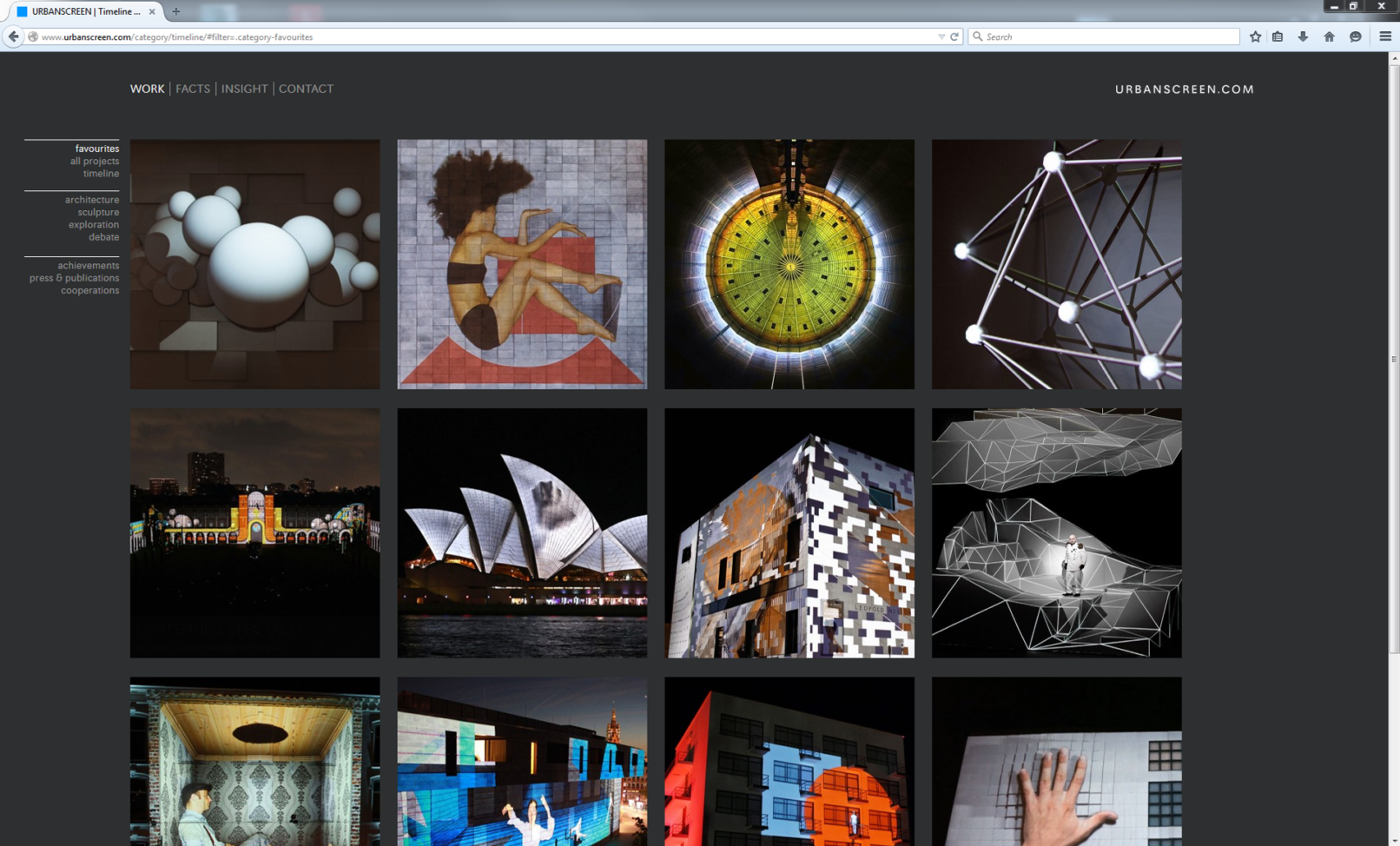The image size is (1400, 846).
Task: Open a new tab with plus button
Action: point(175,11)
